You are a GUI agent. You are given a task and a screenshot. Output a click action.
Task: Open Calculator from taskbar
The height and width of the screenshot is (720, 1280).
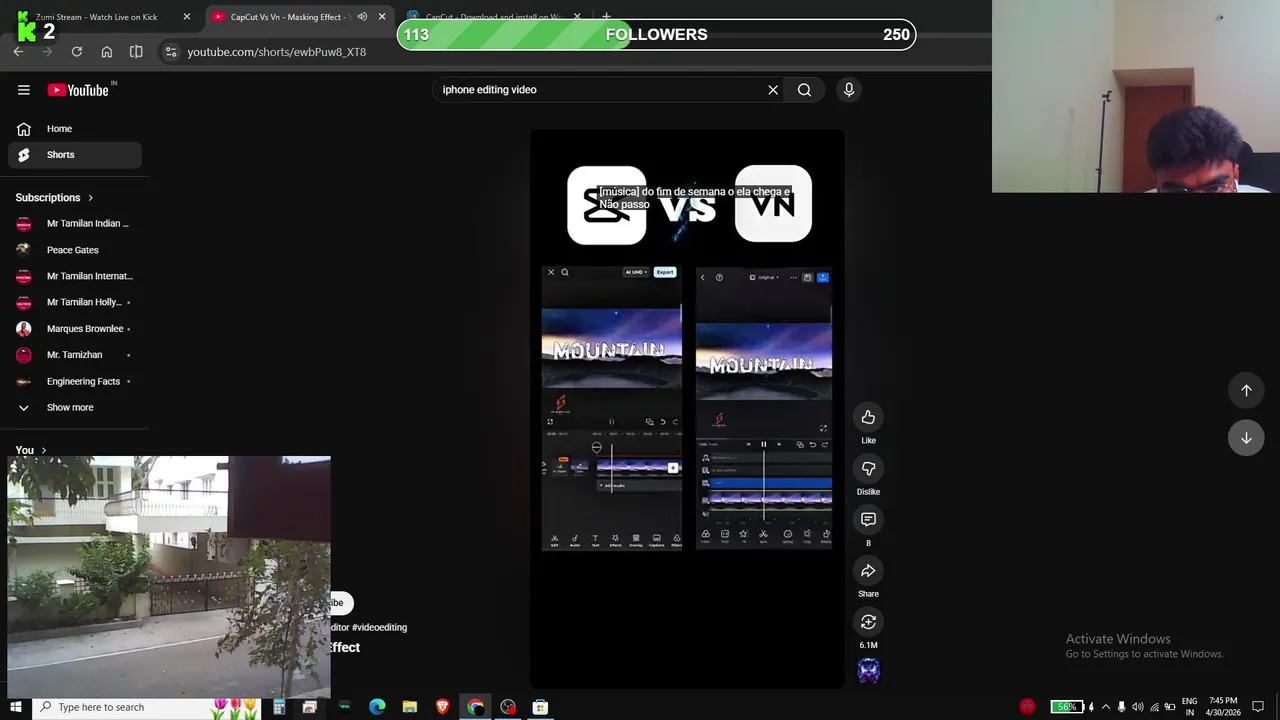pyautogui.click(x=279, y=707)
